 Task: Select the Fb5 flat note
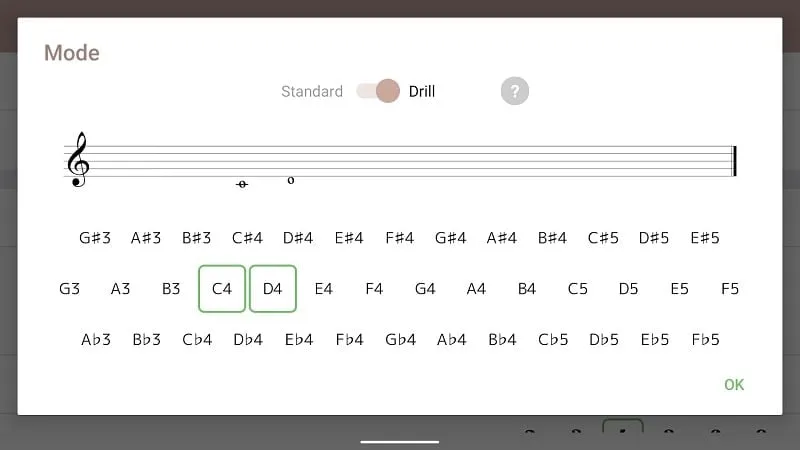[705, 340]
